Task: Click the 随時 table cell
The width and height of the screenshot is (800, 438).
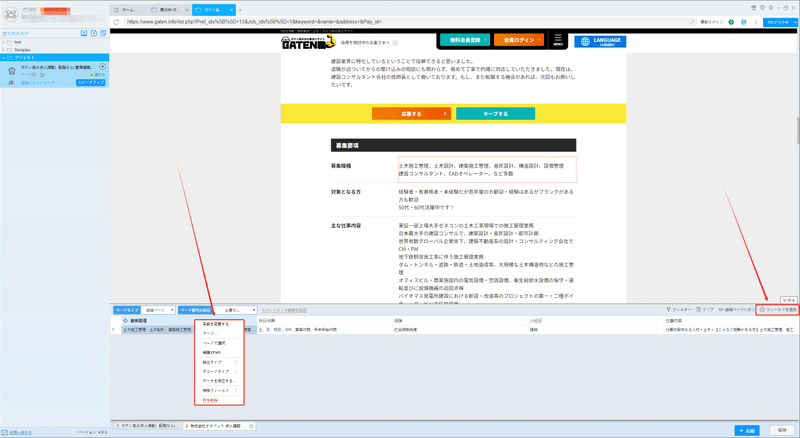Action: point(595,330)
